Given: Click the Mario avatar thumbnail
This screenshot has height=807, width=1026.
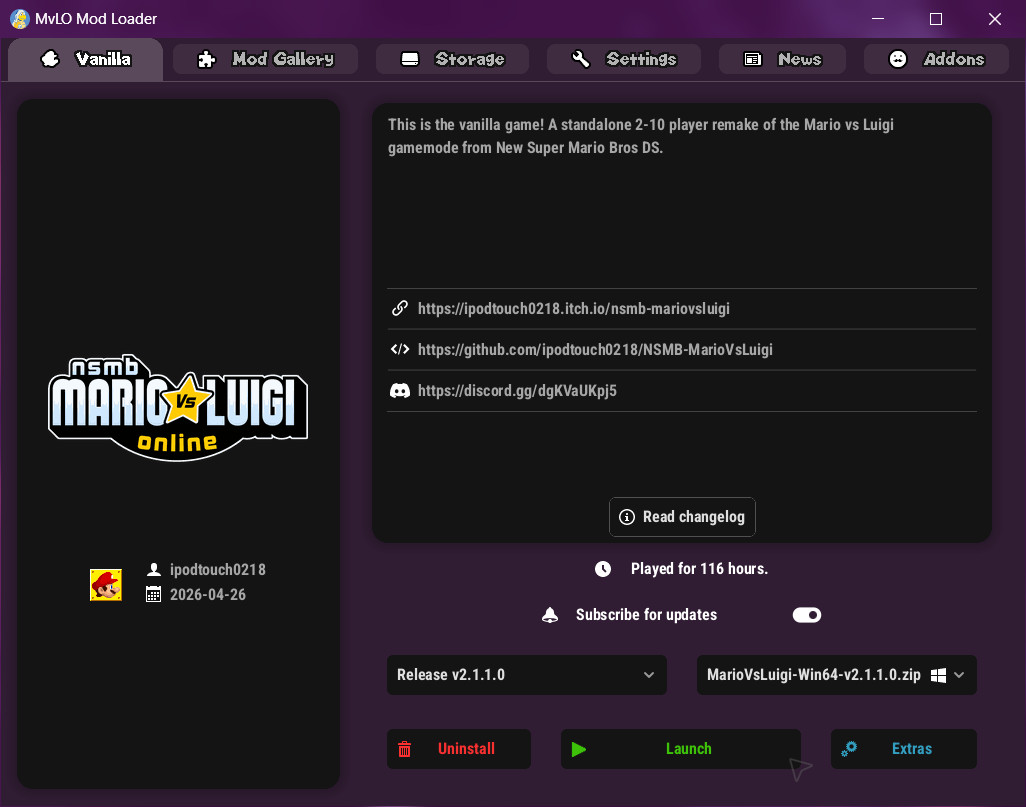Looking at the screenshot, I should coord(106,585).
